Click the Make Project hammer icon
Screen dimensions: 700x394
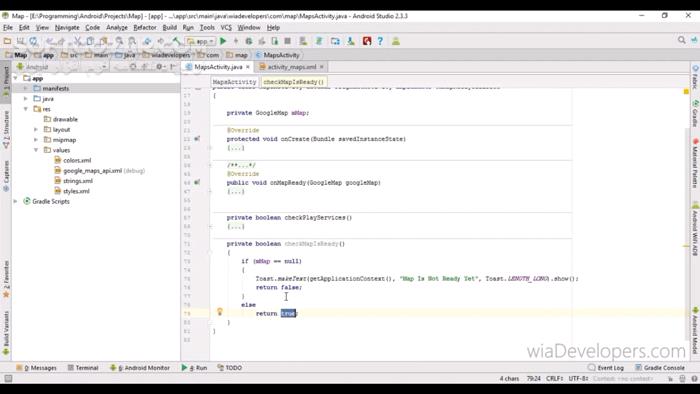(x=176, y=41)
